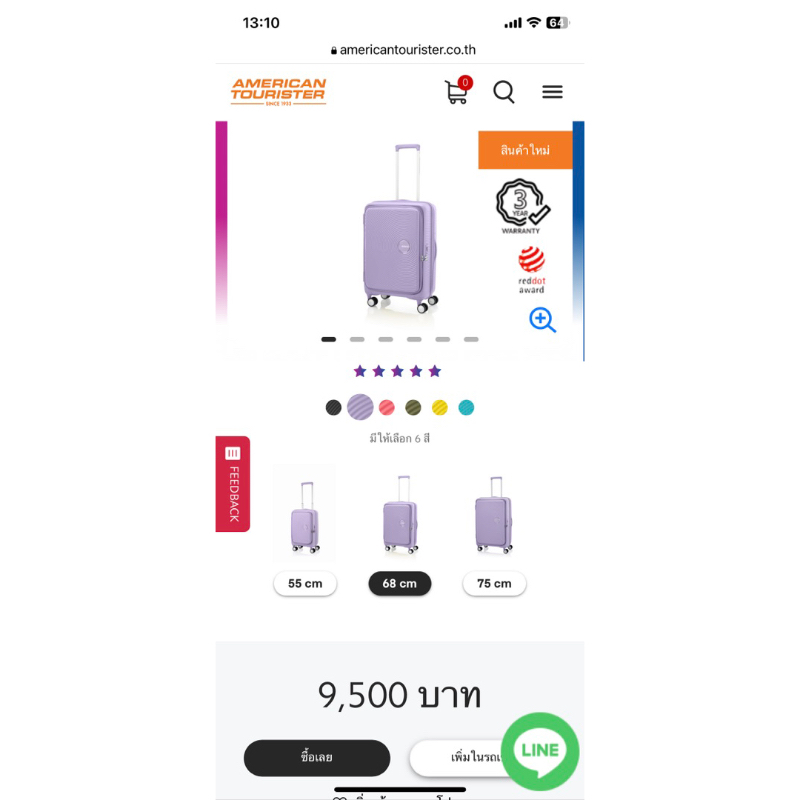
Task: Click the ซื้อเลย buy button
Action: click(x=318, y=758)
